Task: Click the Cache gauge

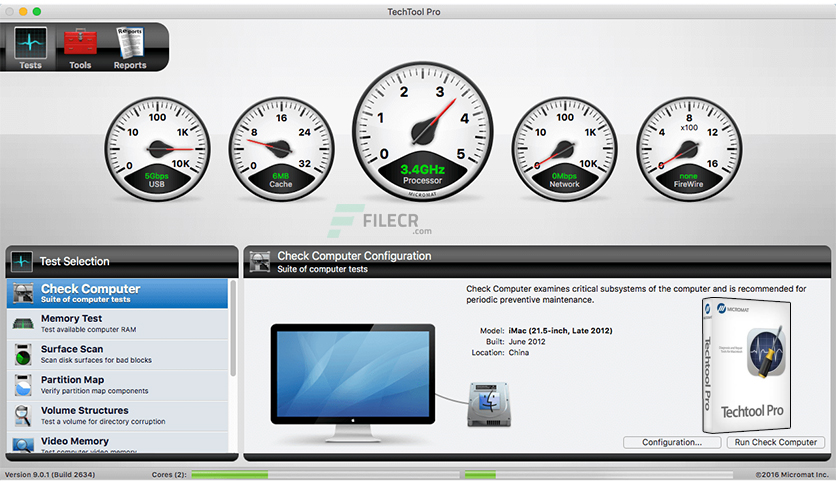Action: (281, 149)
